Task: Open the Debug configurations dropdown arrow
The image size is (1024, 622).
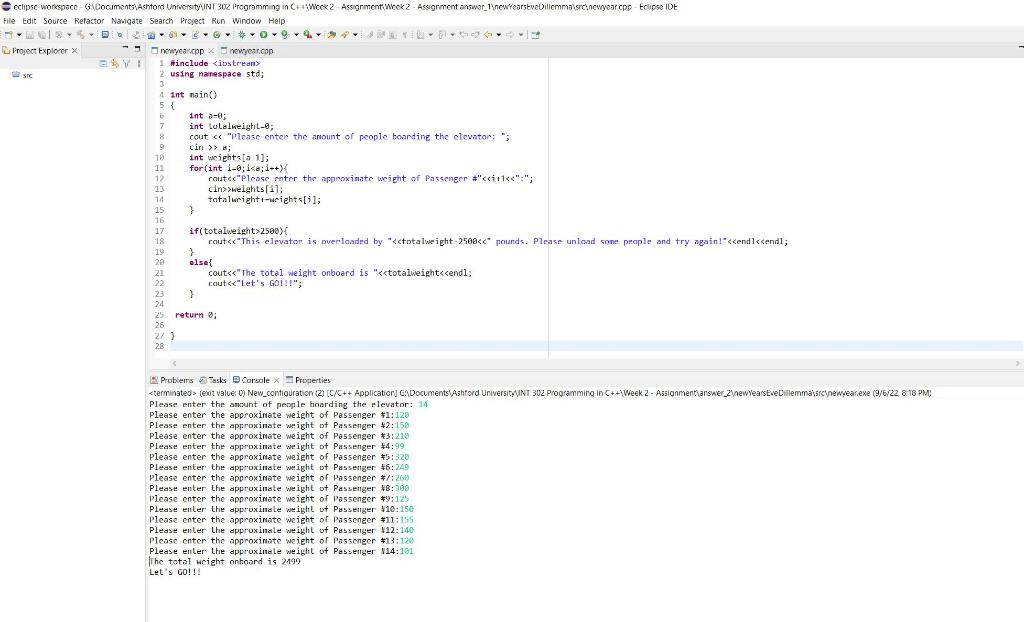Action: click(x=252, y=35)
